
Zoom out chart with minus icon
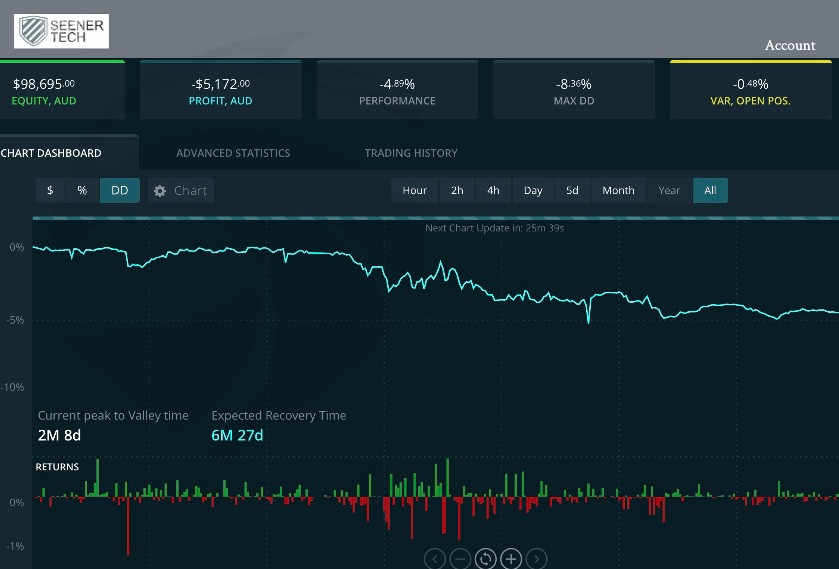460,559
